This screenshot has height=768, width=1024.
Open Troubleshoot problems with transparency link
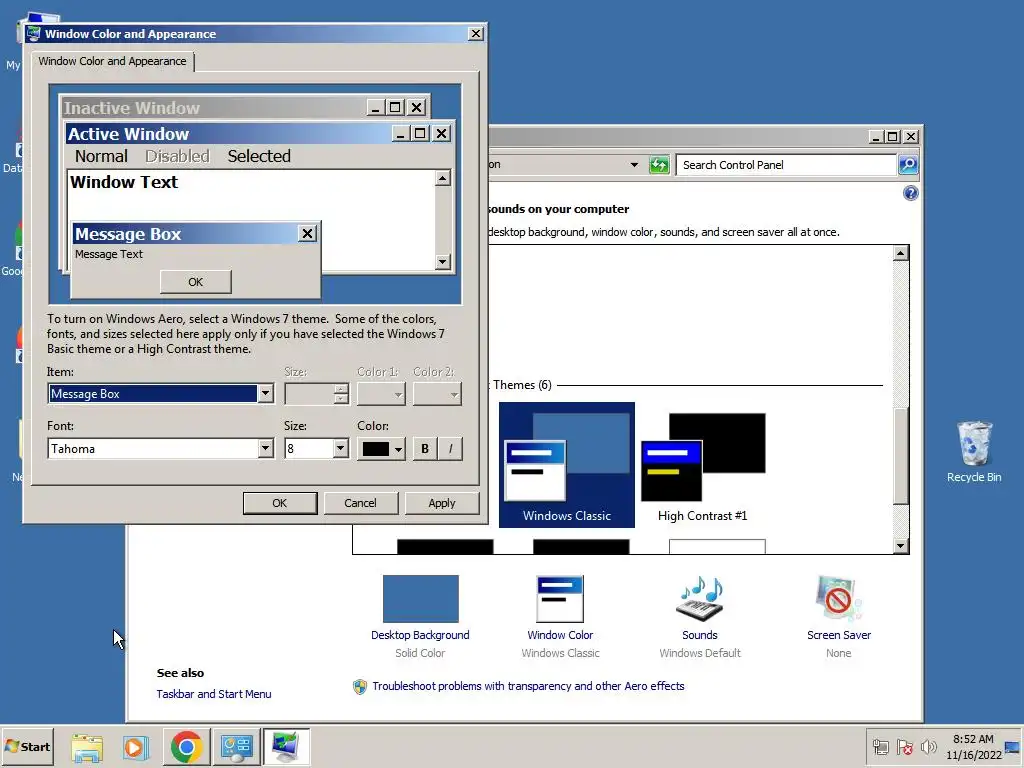pos(528,686)
